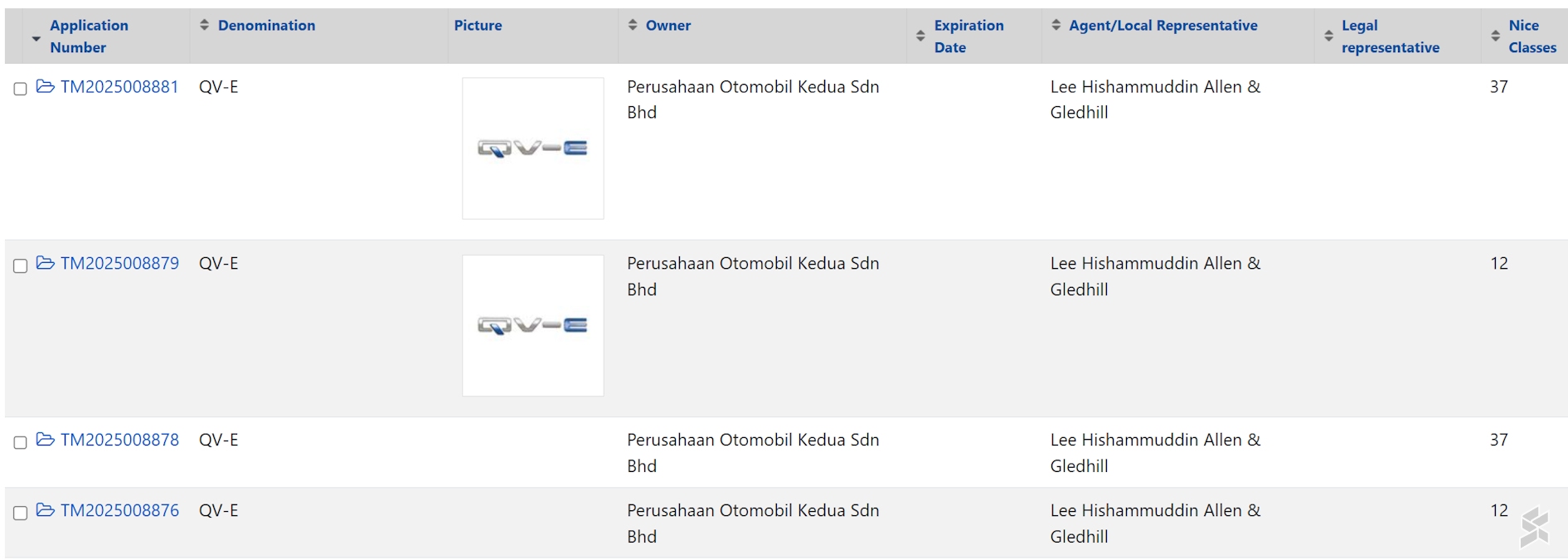View the QV-E logo thumbnail in first row
This screenshot has height=560, width=1568.
click(532, 149)
